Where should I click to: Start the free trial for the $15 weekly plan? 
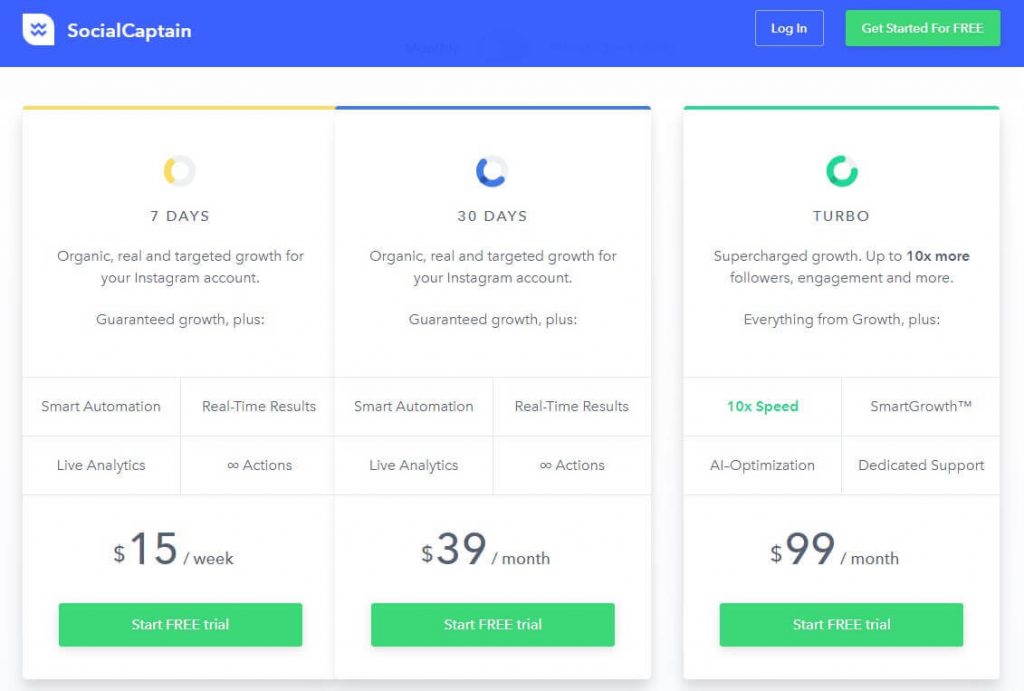coord(180,625)
